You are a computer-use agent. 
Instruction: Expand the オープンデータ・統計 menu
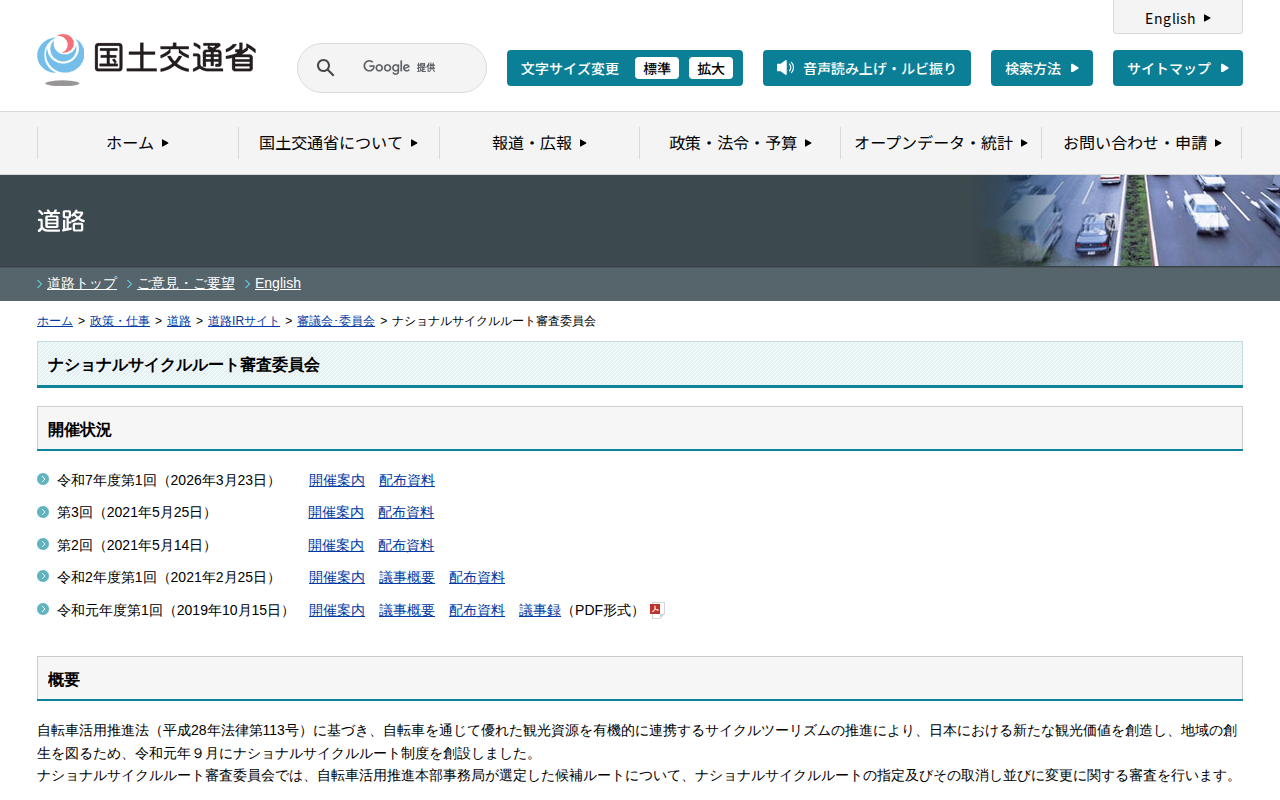click(x=940, y=143)
